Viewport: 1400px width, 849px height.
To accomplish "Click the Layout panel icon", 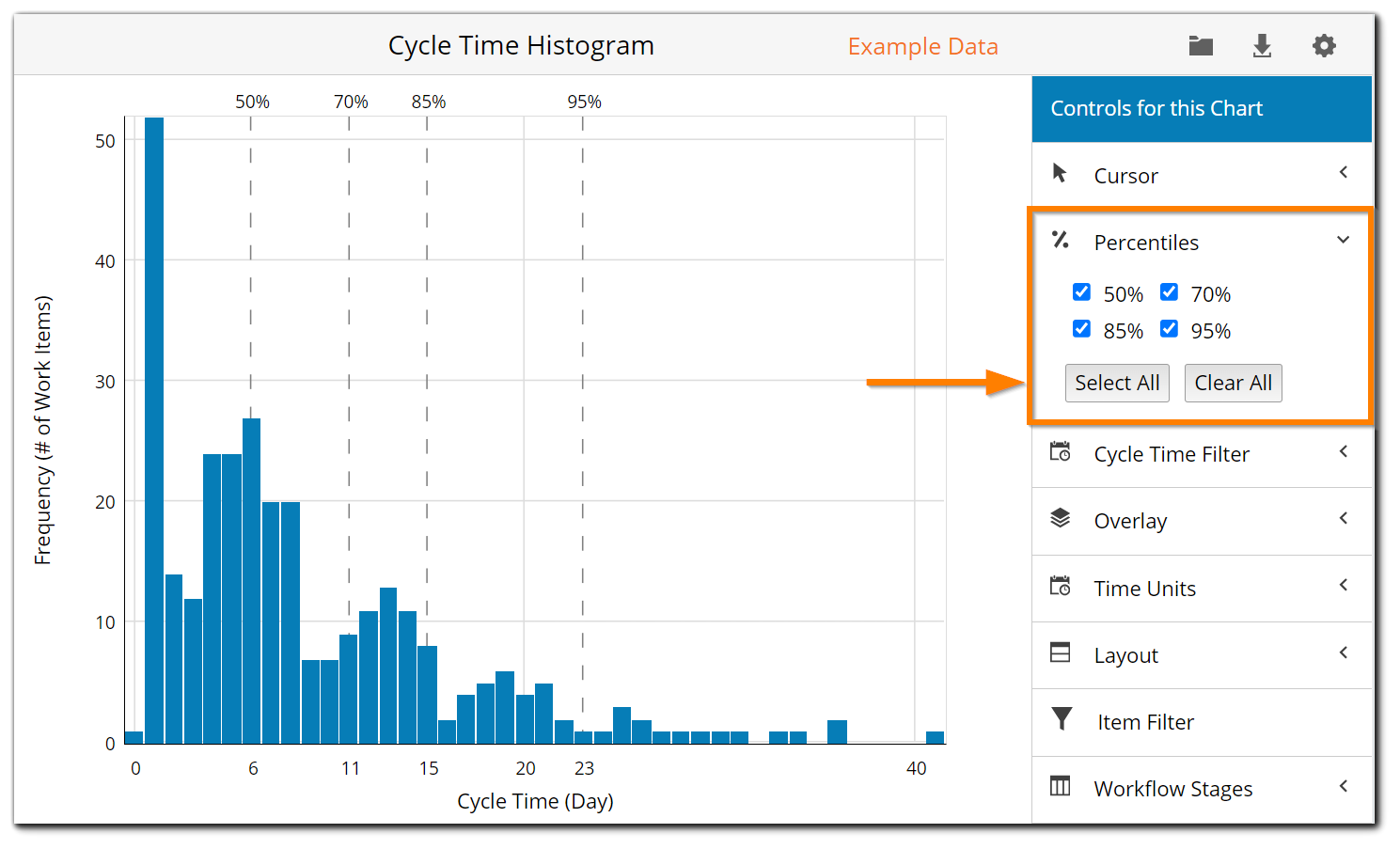I will (1061, 653).
